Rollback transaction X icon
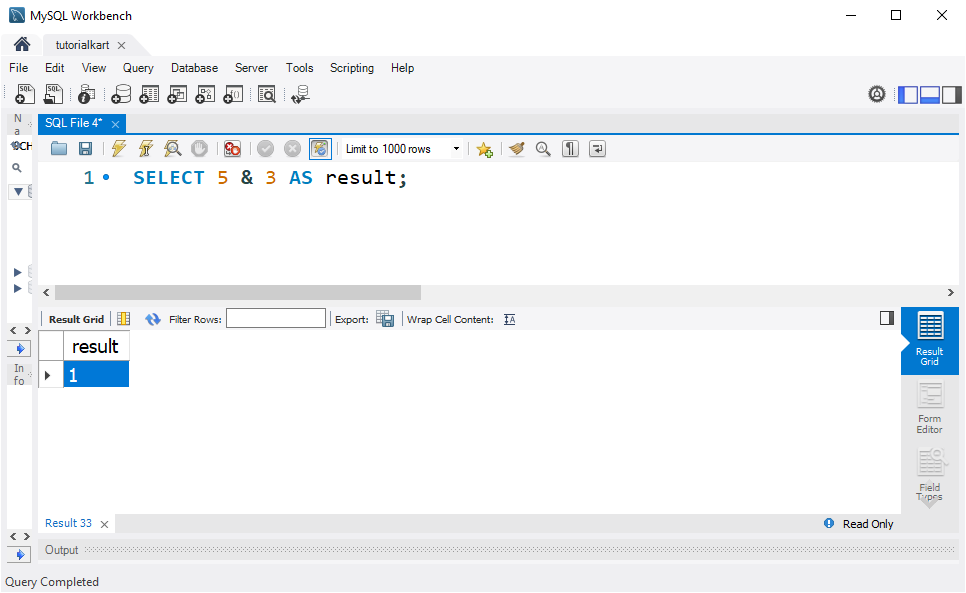This screenshot has height=593, width=966. pos(292,148)
